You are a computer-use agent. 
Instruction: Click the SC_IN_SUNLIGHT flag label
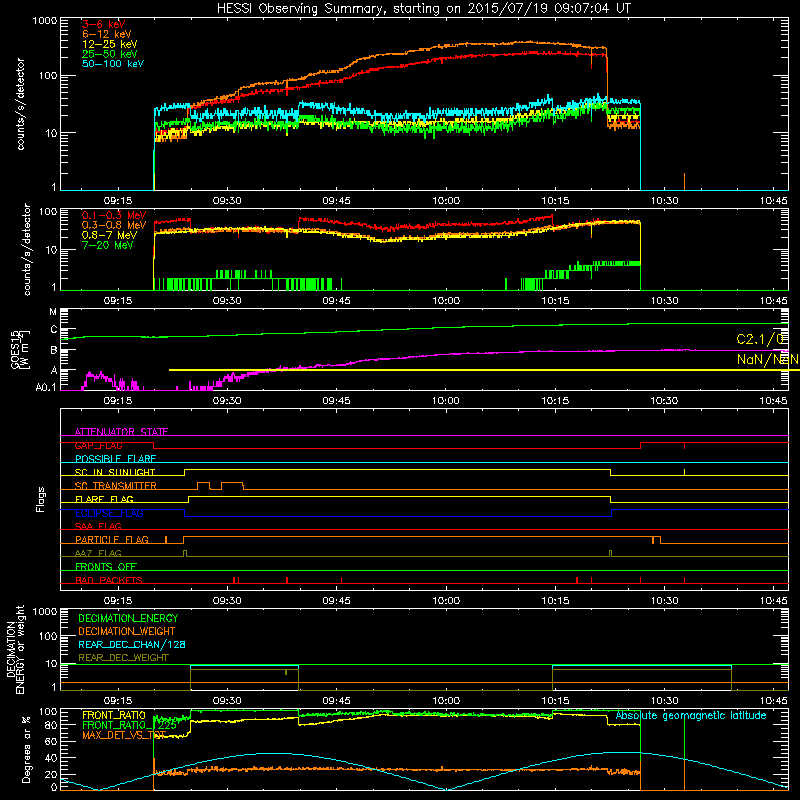115,472
